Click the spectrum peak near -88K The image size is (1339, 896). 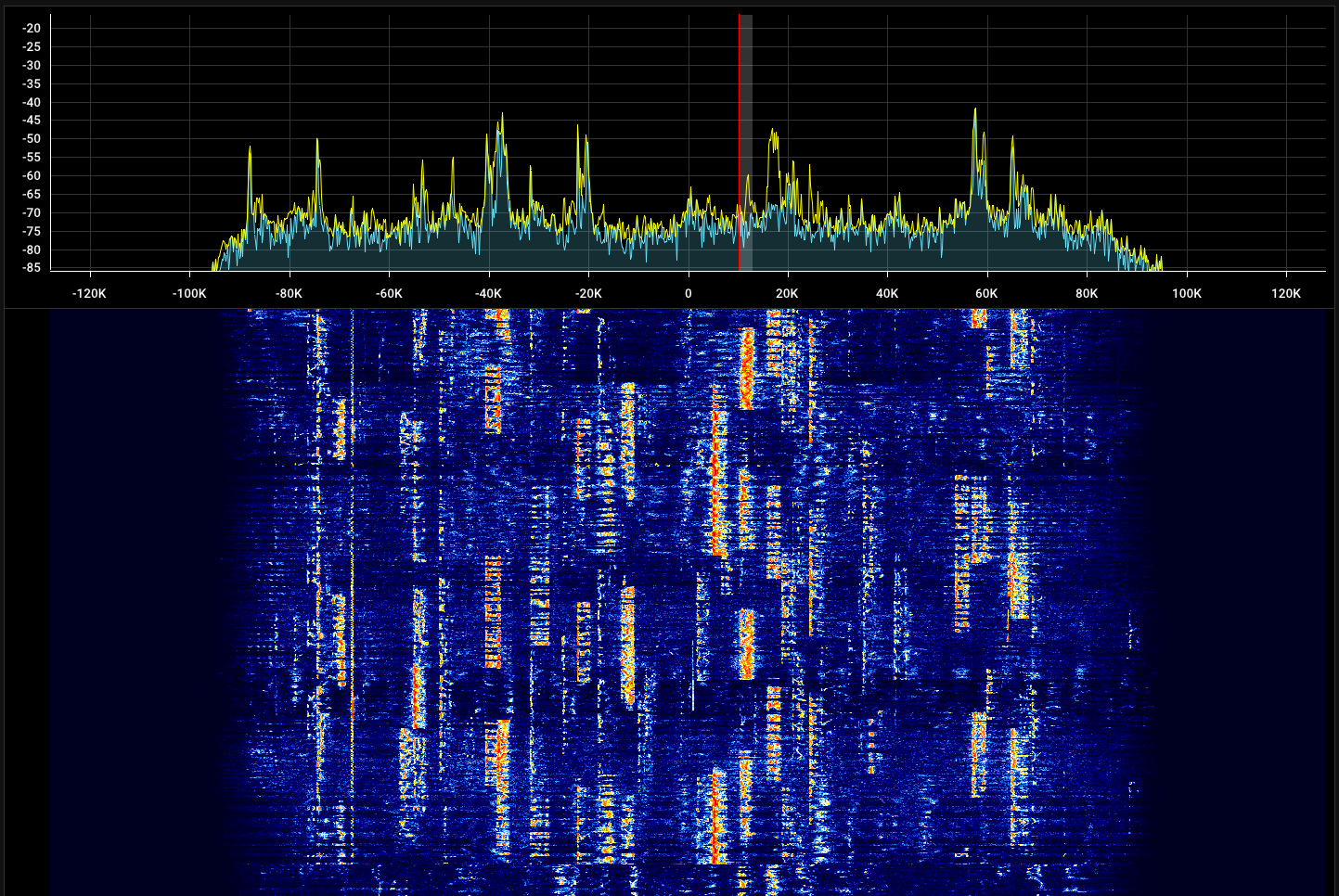[250, 148]
